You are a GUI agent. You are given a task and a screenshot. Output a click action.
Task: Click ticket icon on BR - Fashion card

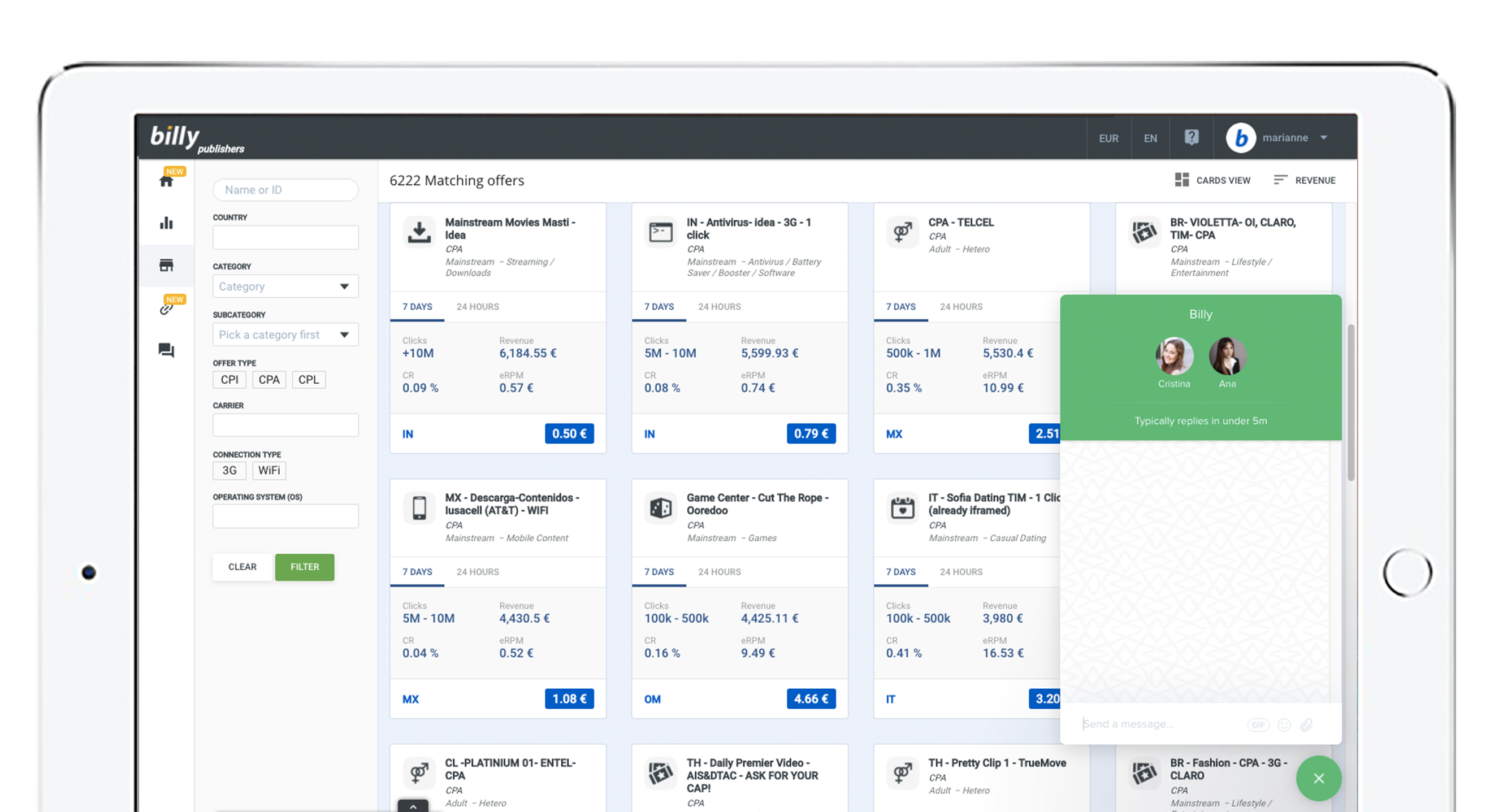[1144, 773]
